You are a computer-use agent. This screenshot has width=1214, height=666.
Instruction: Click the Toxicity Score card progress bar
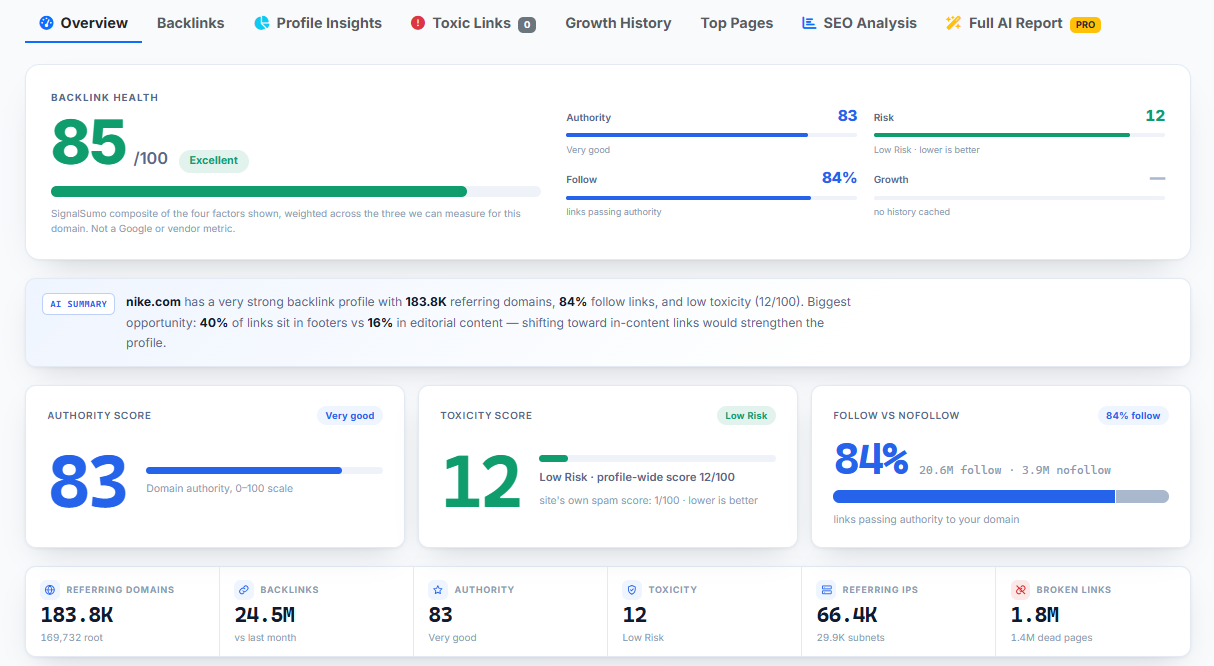657,458
